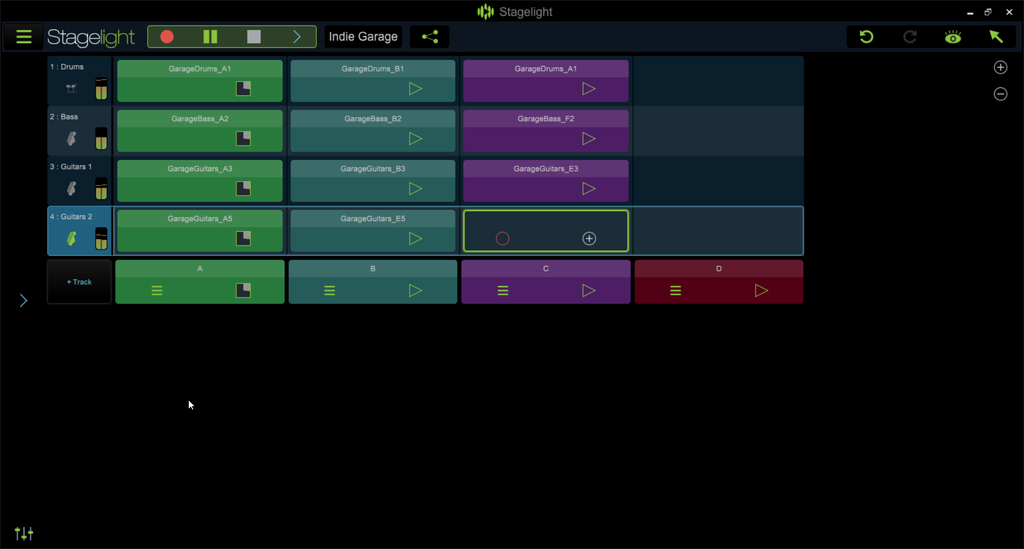Open the Drums track instrument icon

(71, 88)
